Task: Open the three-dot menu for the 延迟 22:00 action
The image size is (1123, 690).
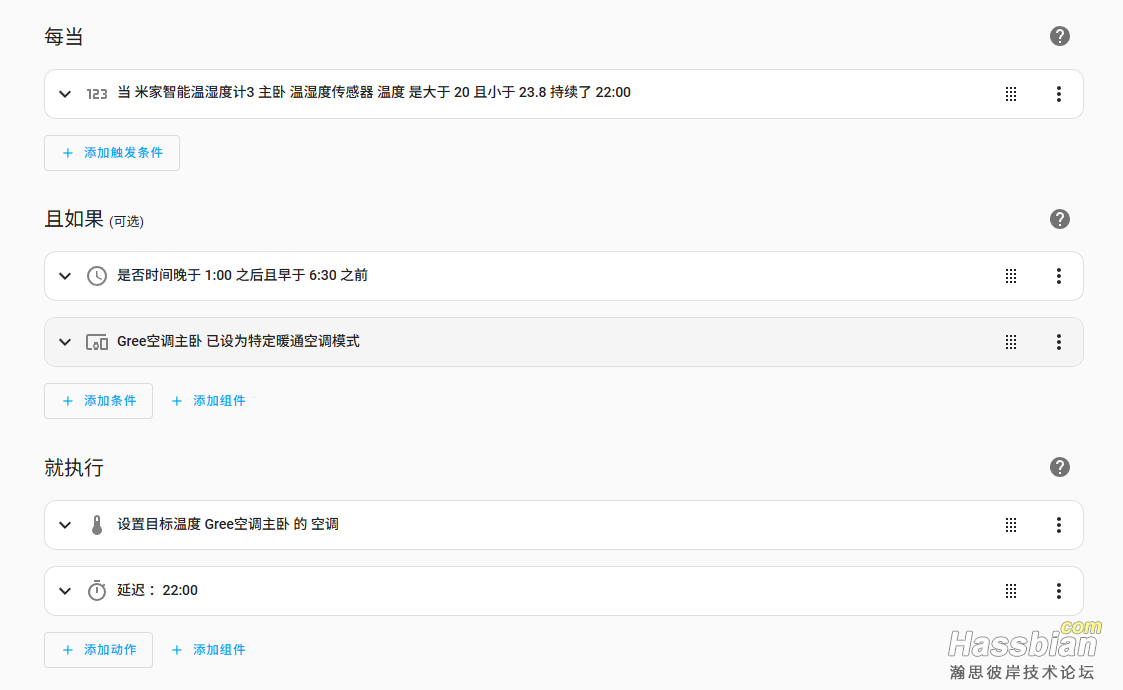Action: (x=1059, y=591)
